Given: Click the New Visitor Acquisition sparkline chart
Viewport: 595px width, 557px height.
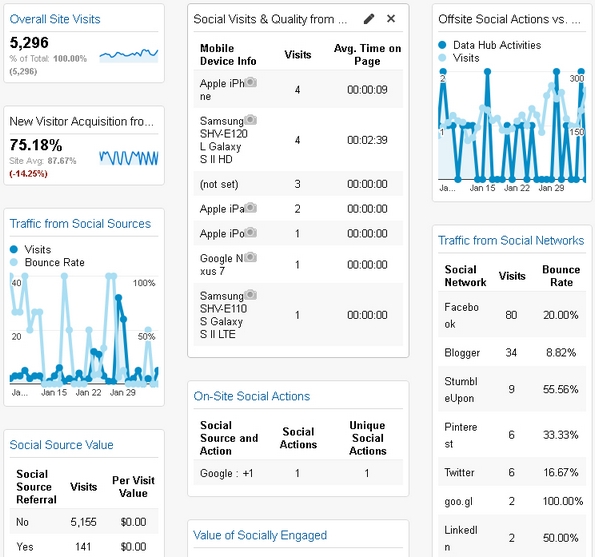Looking at the screenshot, I should tap(129, 158).
